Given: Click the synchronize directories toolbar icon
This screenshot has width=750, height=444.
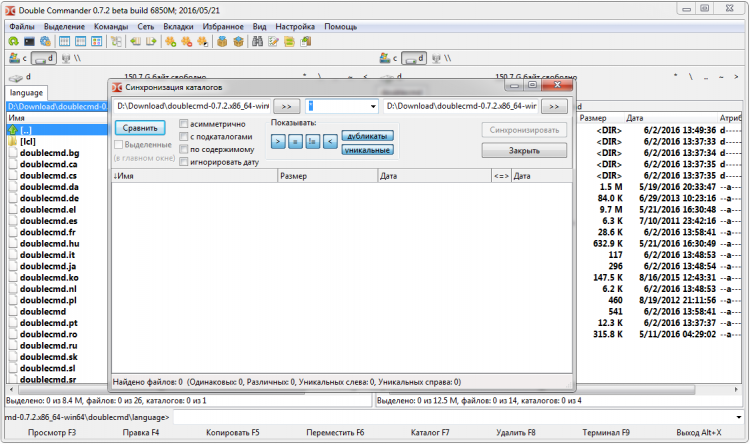Looking at the screenshot, I should click(x=289, y=42).
